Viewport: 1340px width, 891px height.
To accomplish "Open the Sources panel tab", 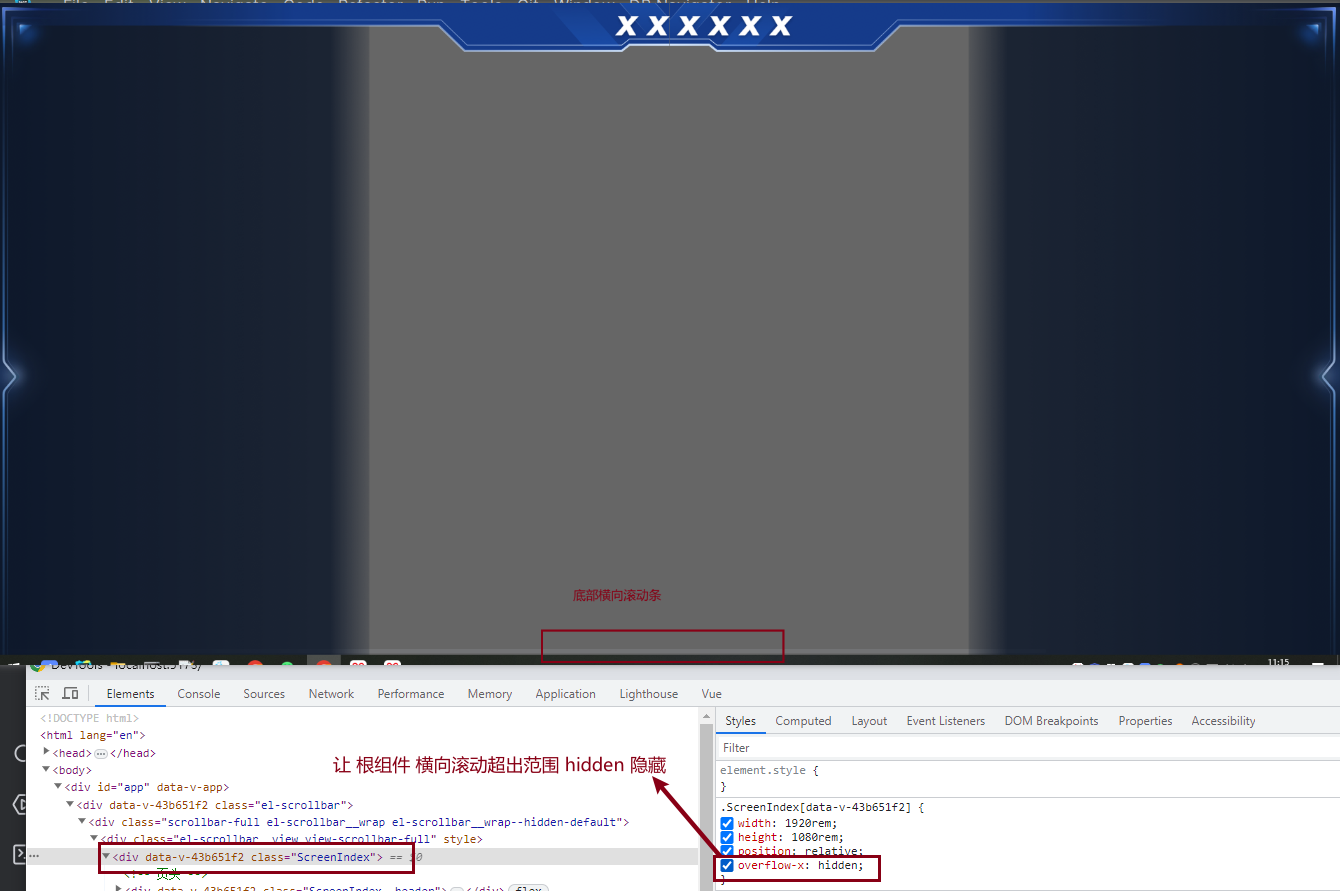I will (264, 694).
